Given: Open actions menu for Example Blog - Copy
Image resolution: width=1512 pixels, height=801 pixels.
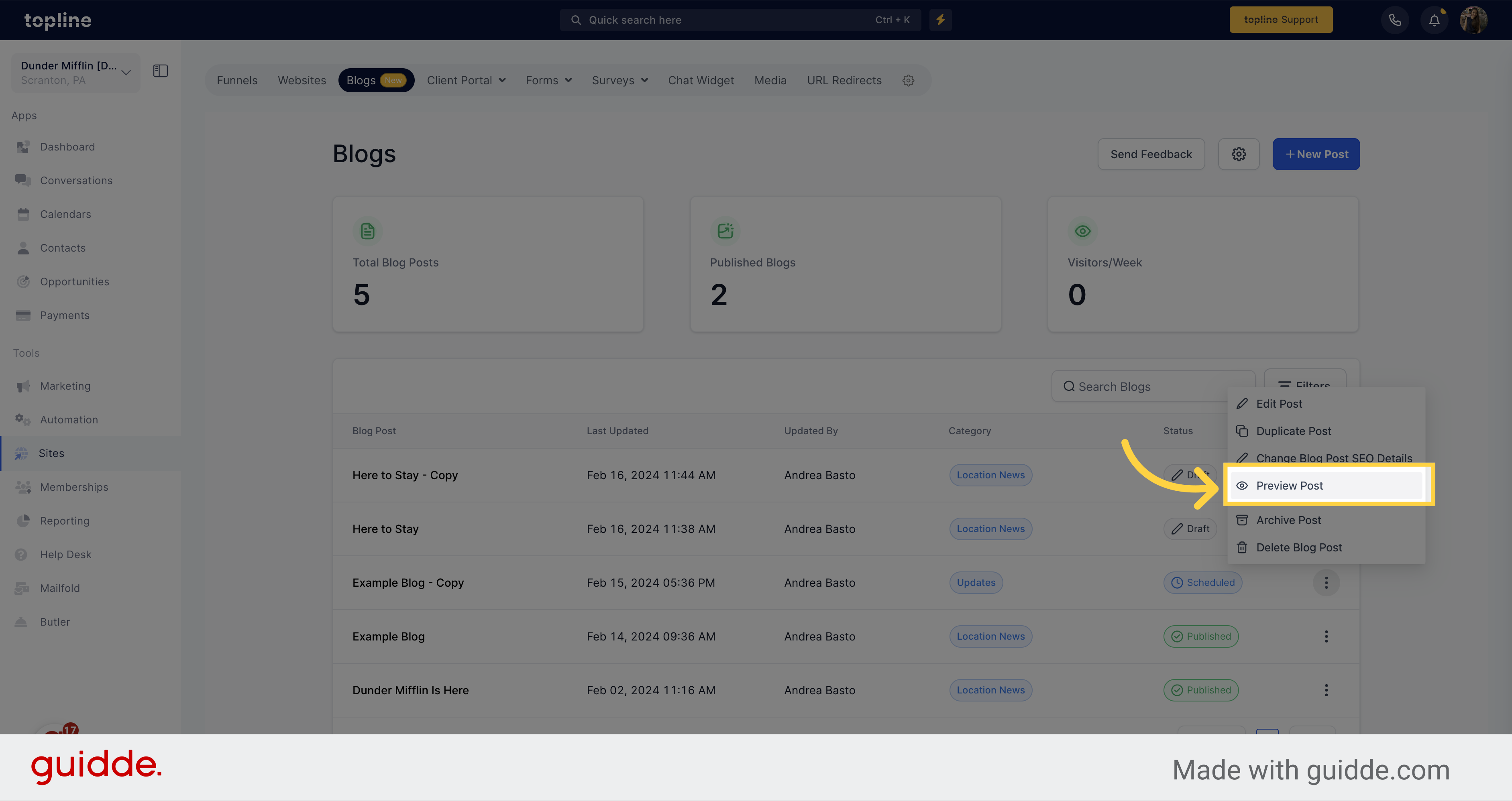Looking at the screenshot, I should [x=1326, y=583].
